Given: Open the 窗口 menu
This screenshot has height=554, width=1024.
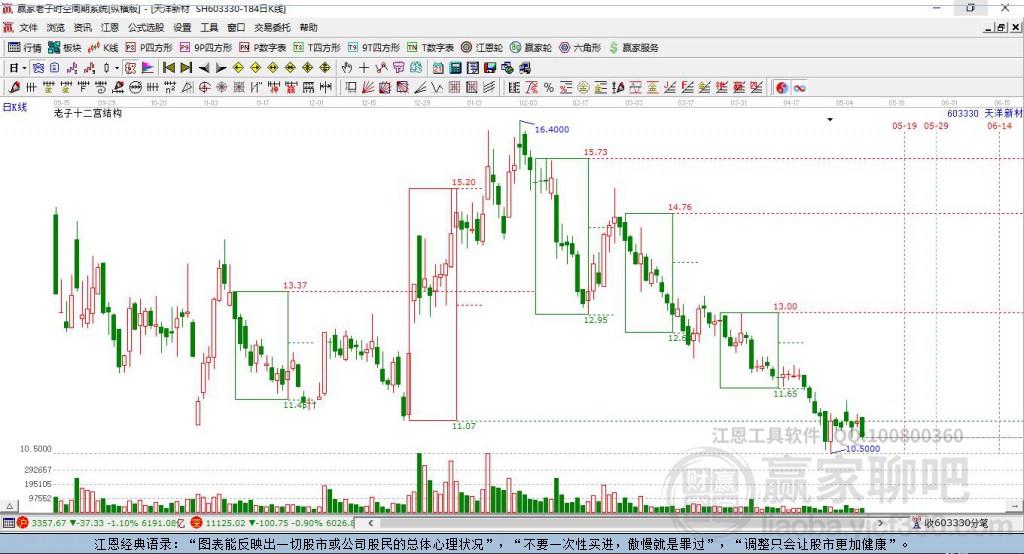Looking at the screenshot, I should coord(236,27).
